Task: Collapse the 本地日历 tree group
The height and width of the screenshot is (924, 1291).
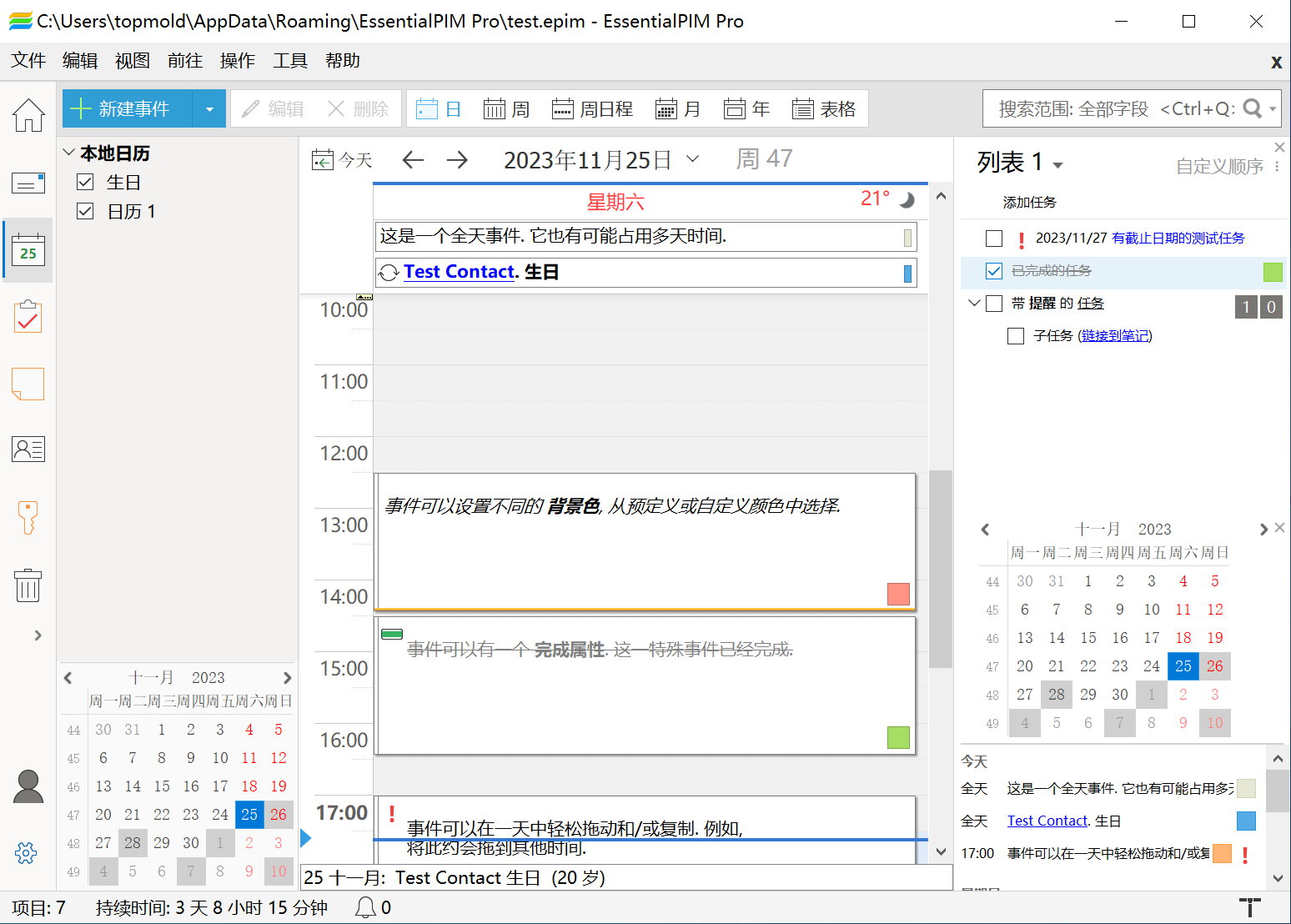Action: [68, 153]
